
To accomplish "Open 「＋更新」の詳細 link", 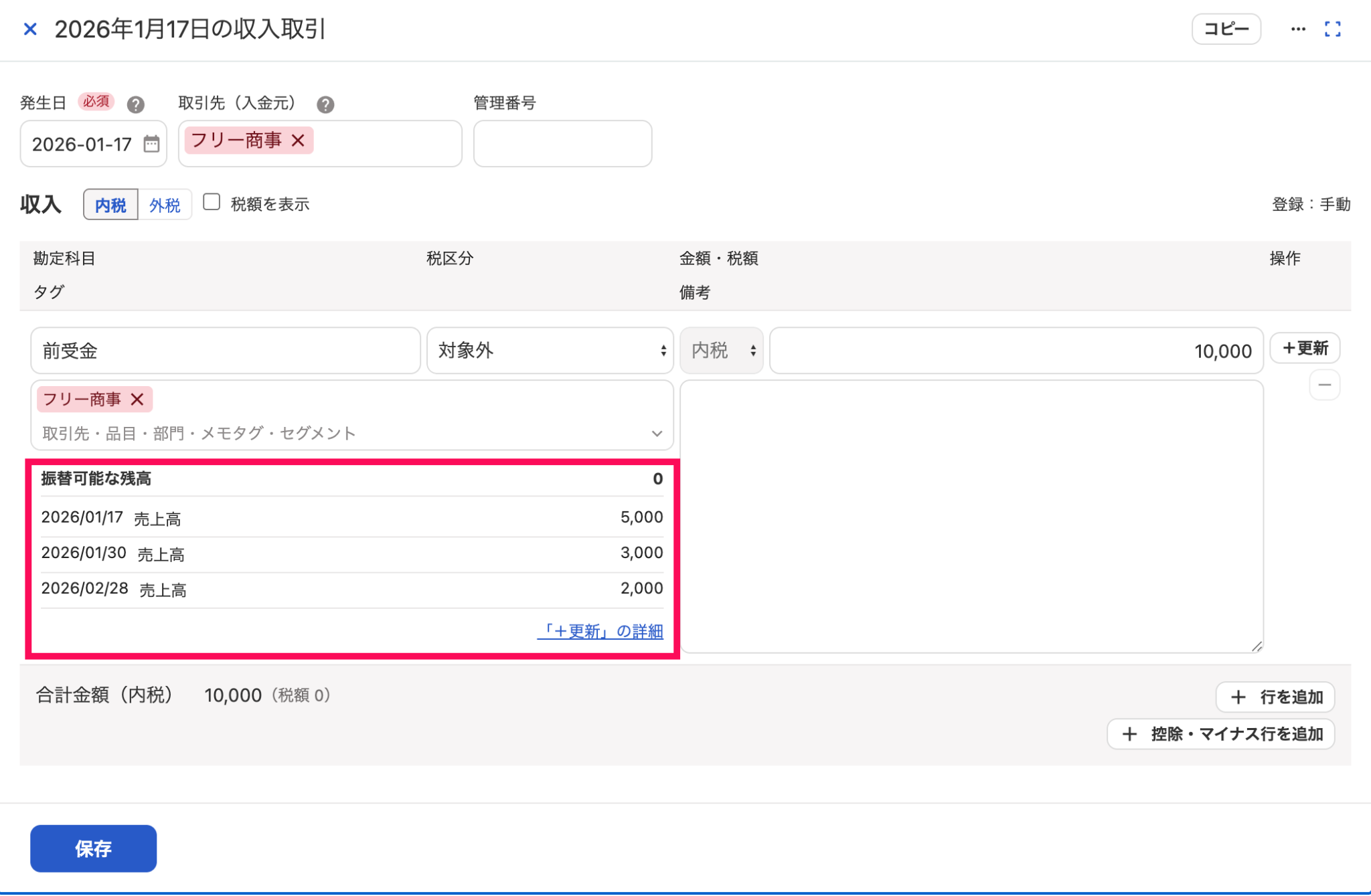I will pyautogui.click(x=600, y=631).
